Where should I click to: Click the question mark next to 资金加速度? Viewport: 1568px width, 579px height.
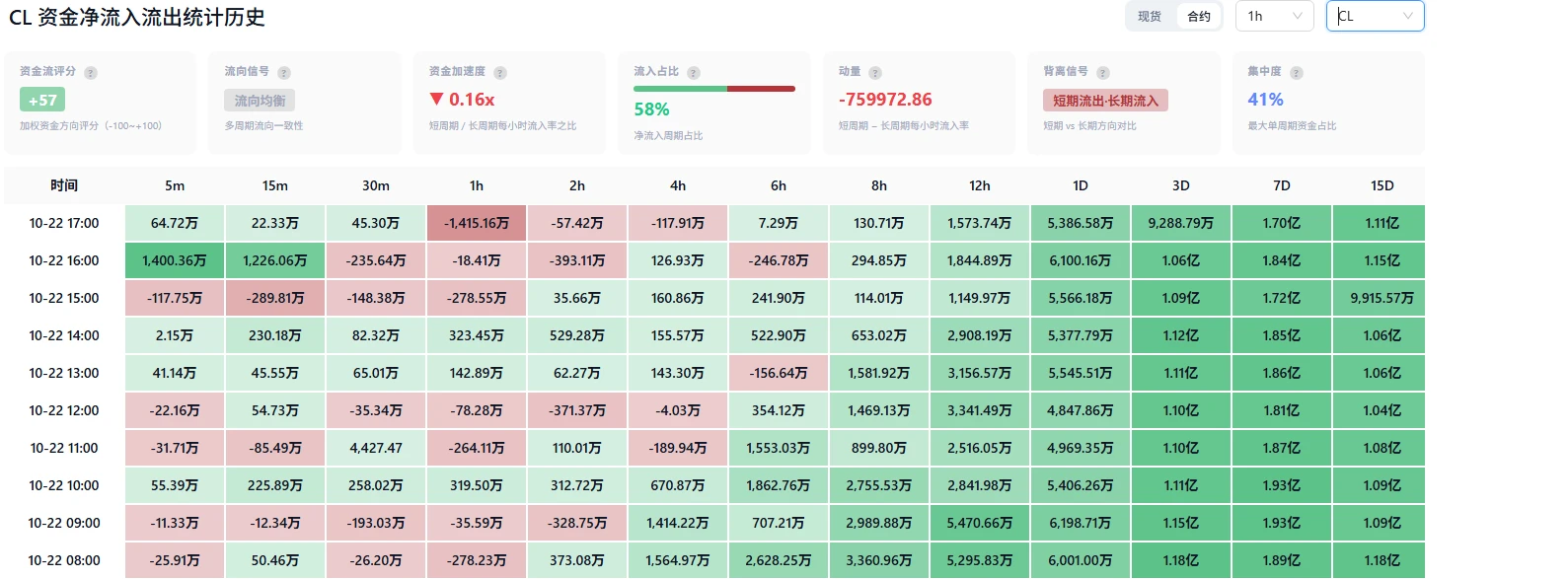pyautogui.click(x=500, y=73)
